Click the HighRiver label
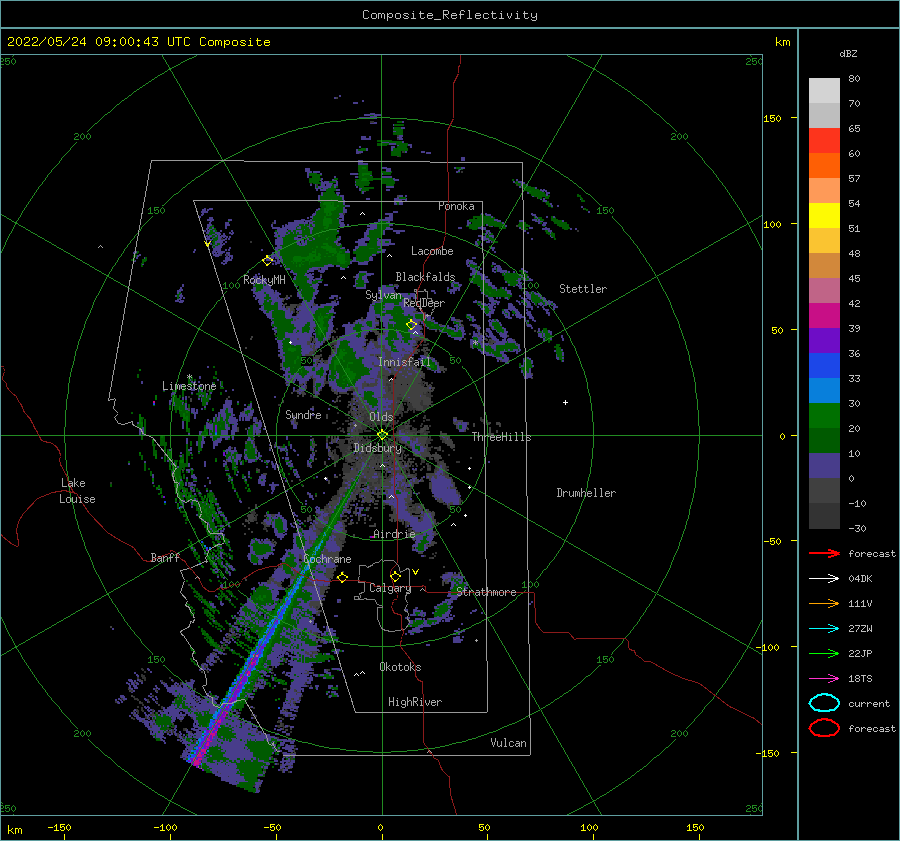Screen dimensions: 900x841 coord(415,702)
